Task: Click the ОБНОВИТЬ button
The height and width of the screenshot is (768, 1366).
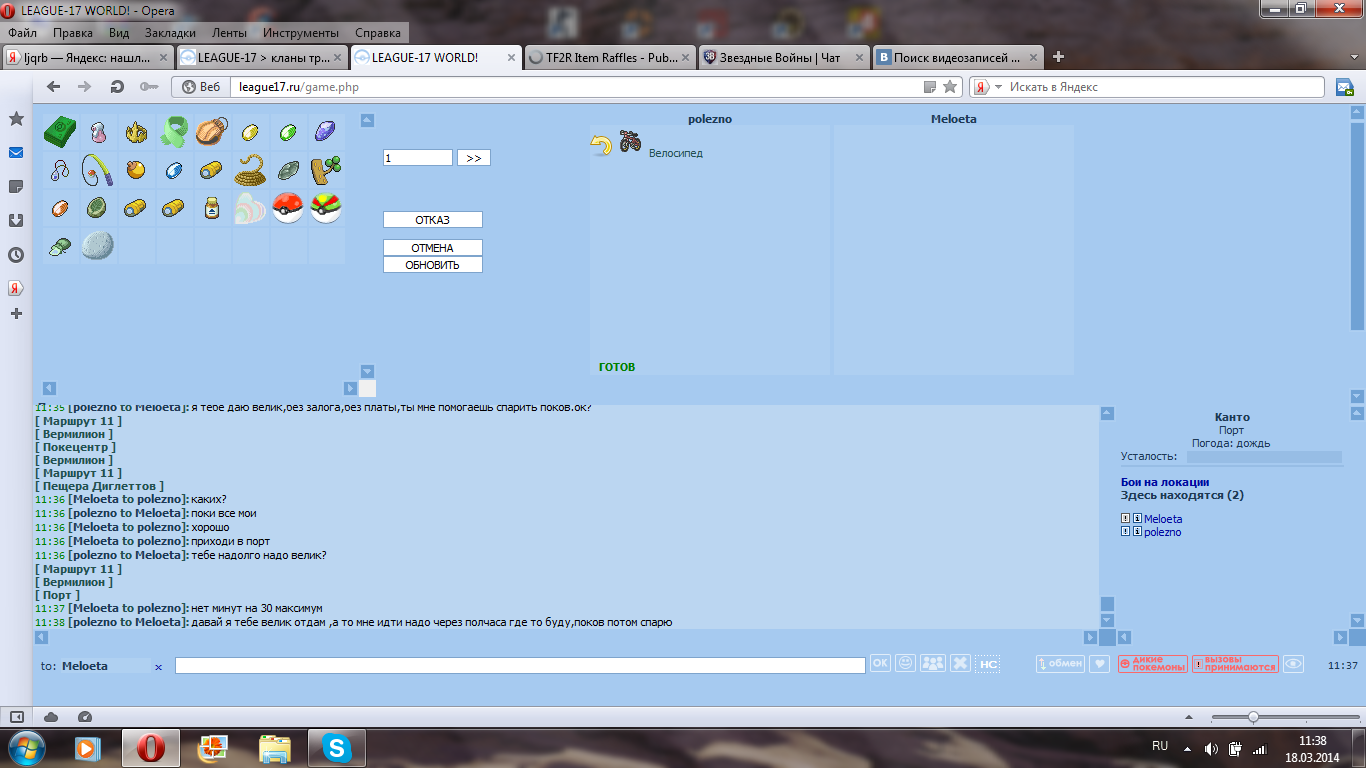Action: 433,265
